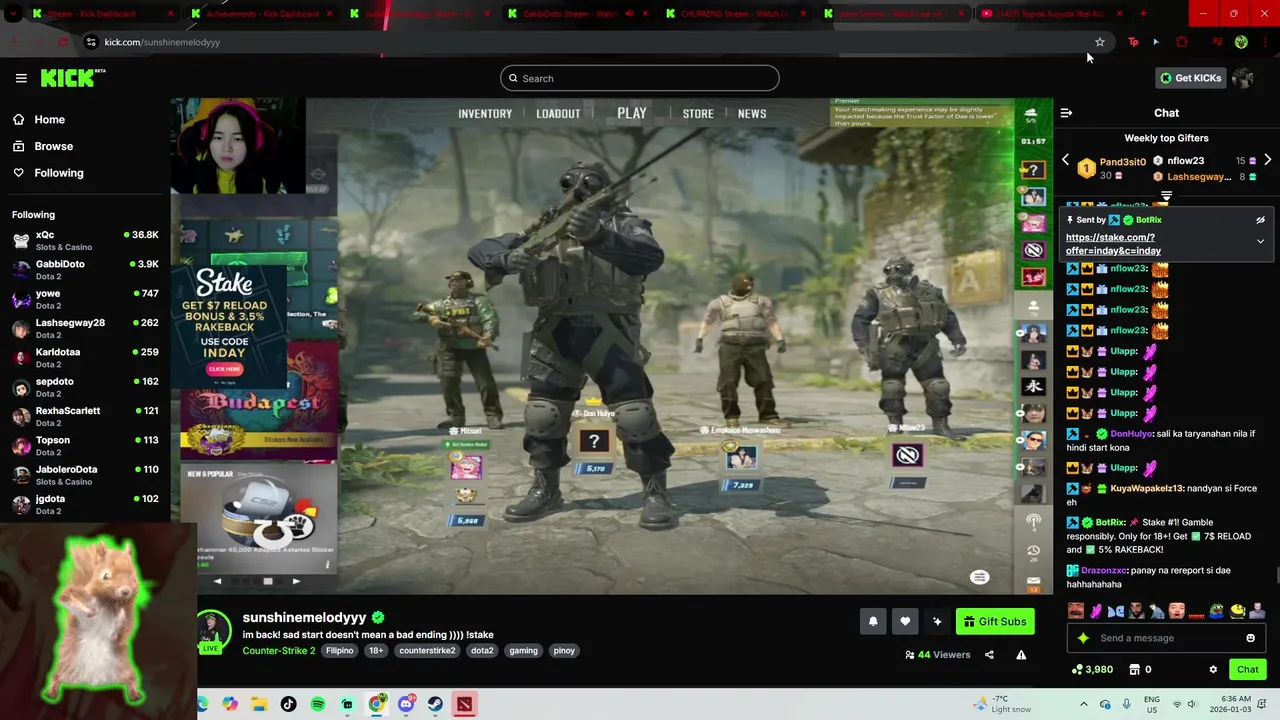The image size is (1280, 720).
Task: Click the sparkle subscribe icon button
Action: 937,621
